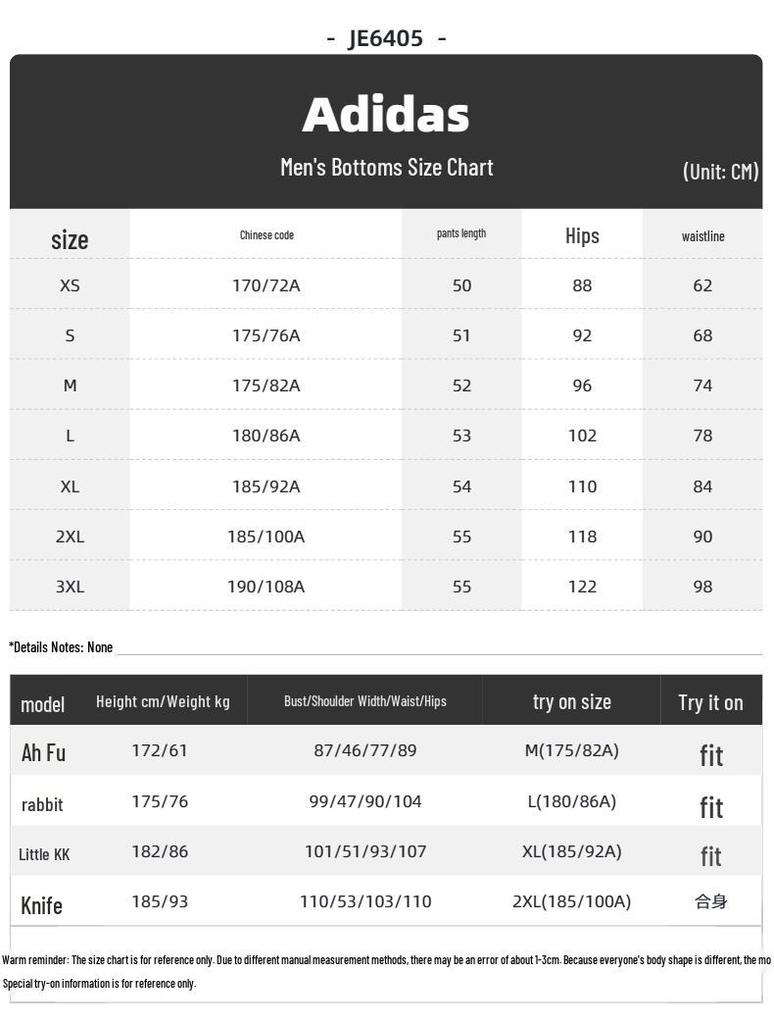The image size is (774, 1024).
Task: Select the 175/82A Chinese code cell
Action: 266,386
